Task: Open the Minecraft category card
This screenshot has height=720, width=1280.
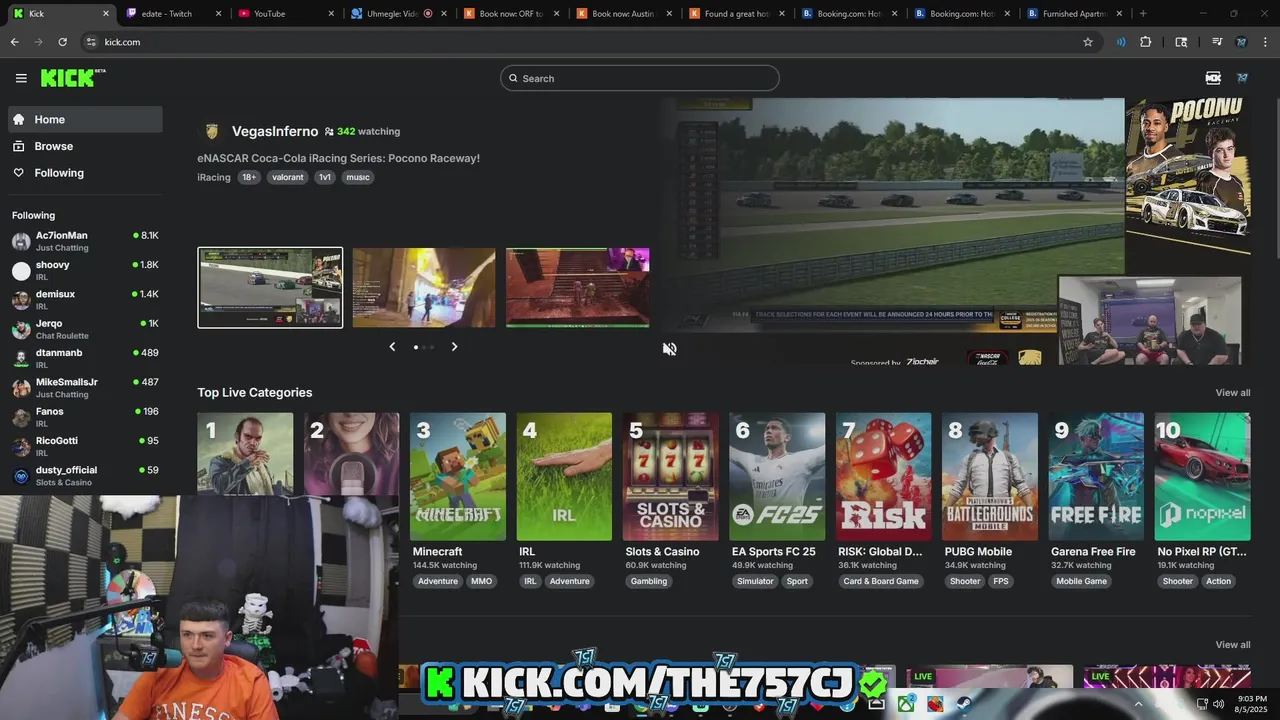Action: tap(458, 477)
